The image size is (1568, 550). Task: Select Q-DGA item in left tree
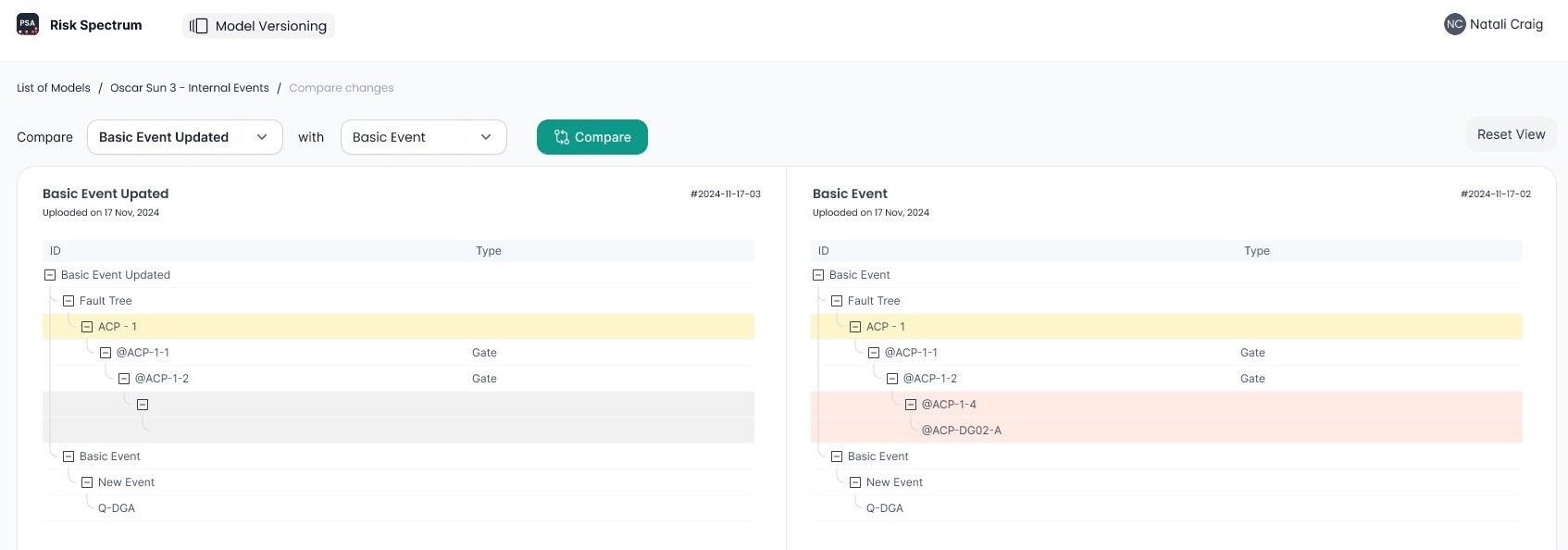pyautogui.click(x=117, y=508)
